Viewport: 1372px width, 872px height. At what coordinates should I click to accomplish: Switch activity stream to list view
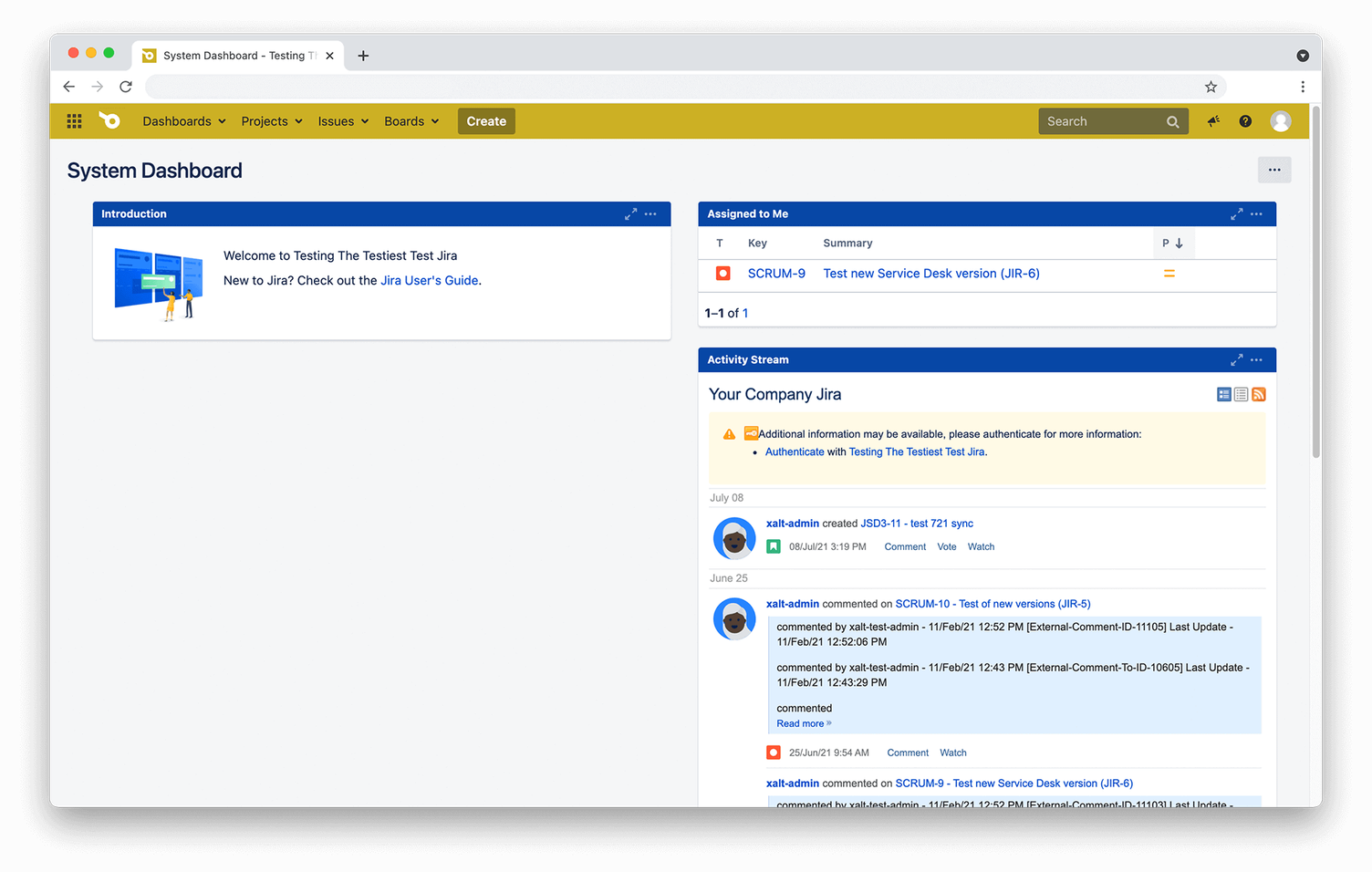coord(1241,394)
